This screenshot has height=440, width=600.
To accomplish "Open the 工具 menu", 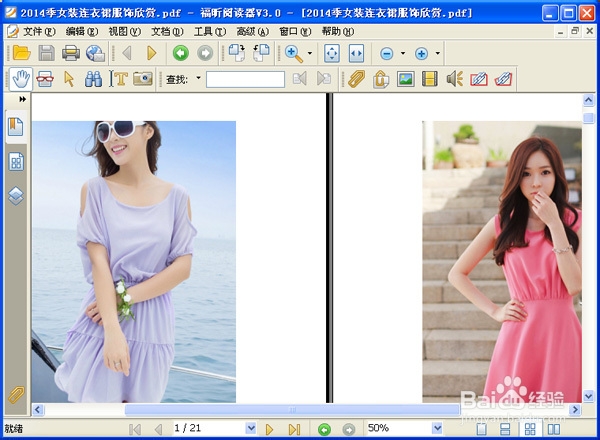I will click(x=210, y=32).
